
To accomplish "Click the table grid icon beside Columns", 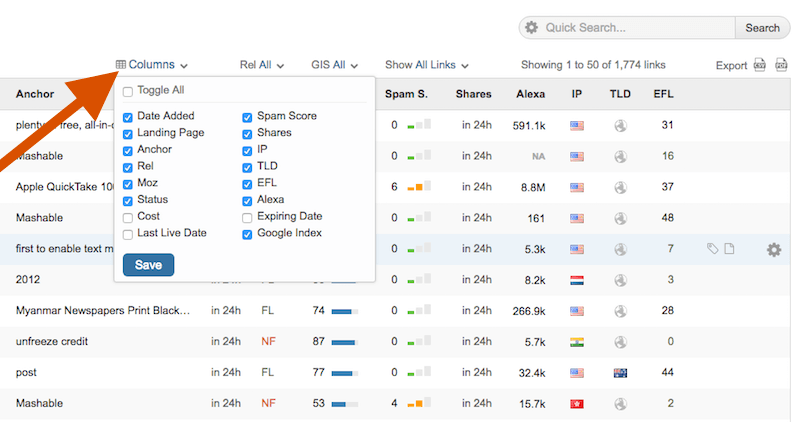I will tap(121, 64).
